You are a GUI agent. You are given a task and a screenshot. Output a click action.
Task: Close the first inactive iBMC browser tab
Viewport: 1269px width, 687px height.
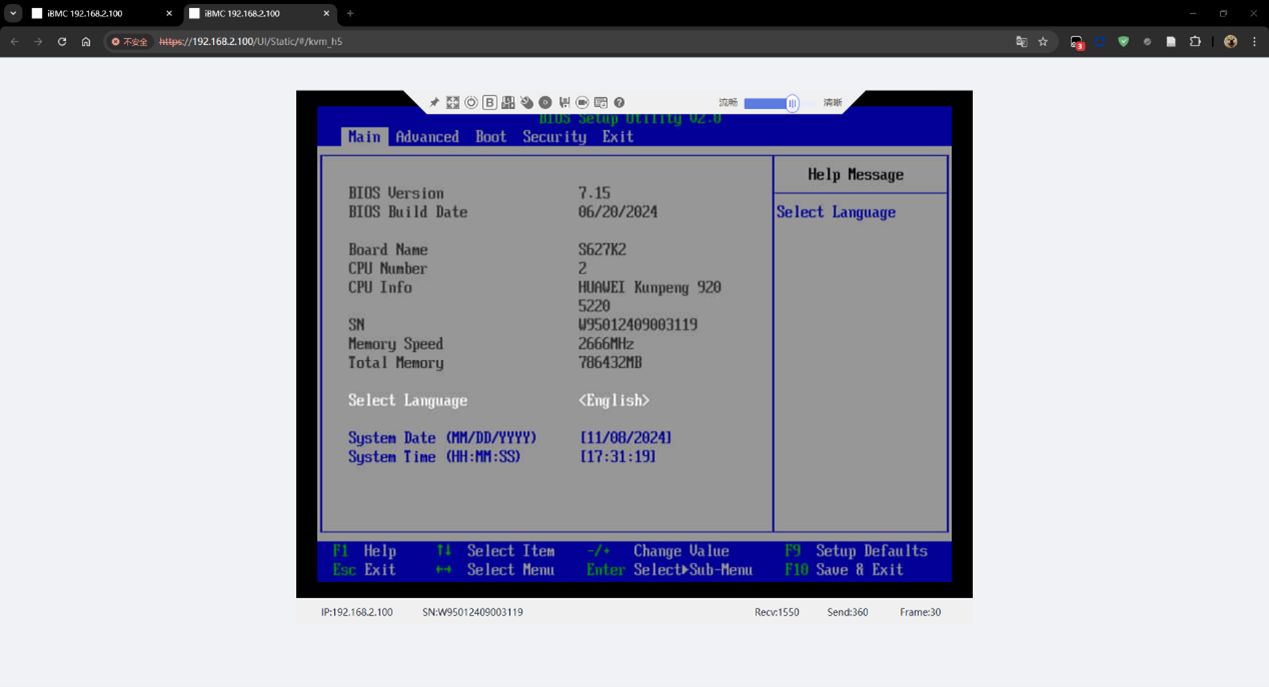click(x=168, y=14)
